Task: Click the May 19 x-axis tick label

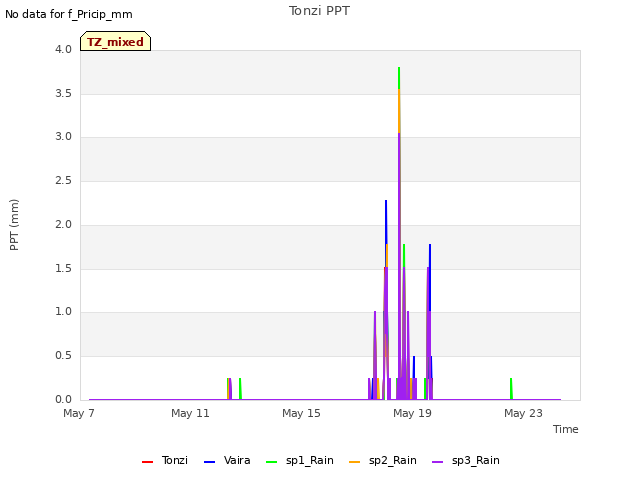Action: [412, 413]
